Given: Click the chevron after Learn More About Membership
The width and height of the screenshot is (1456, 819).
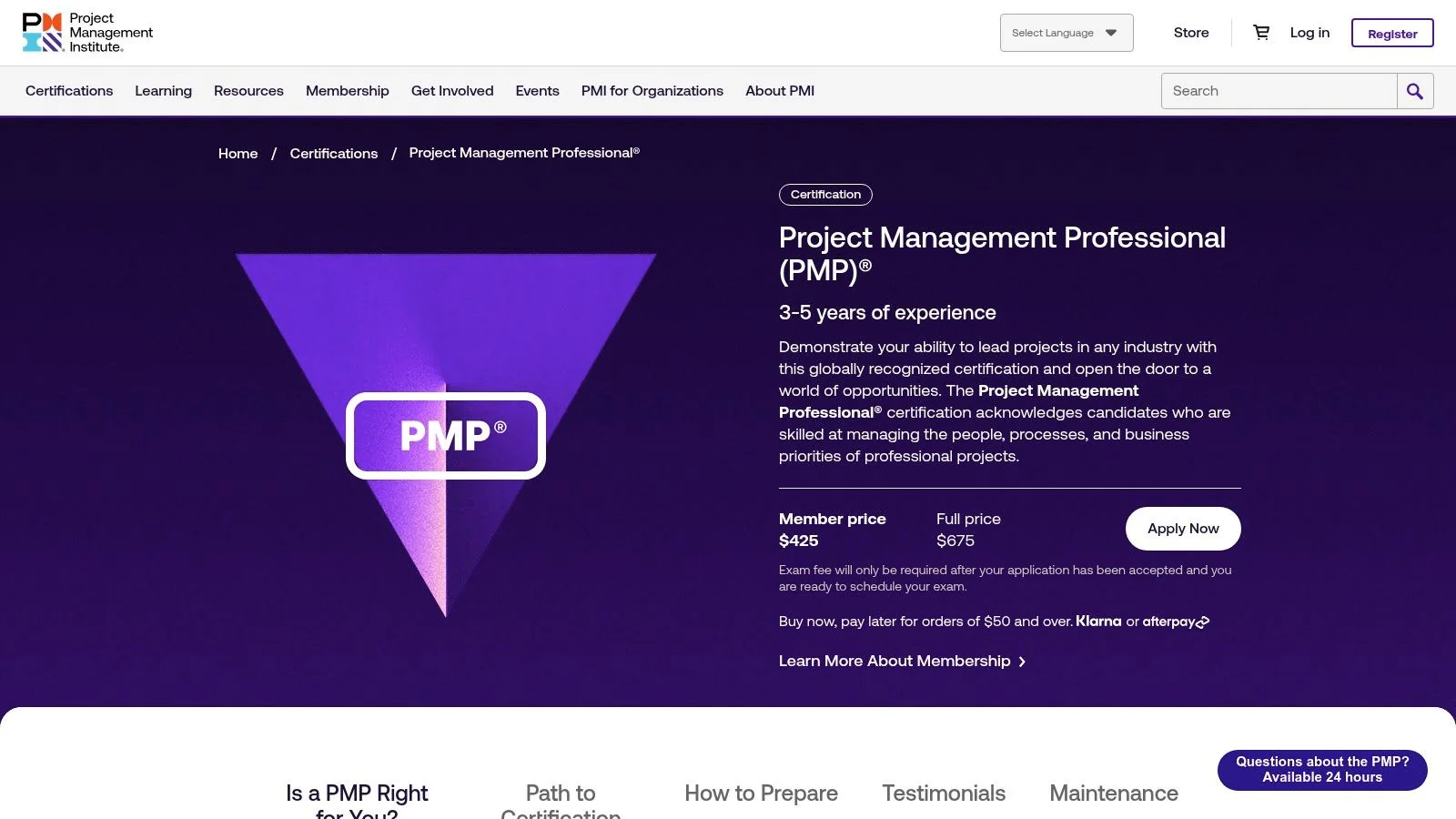Looking at the screenshot, I should (1022, 662).
